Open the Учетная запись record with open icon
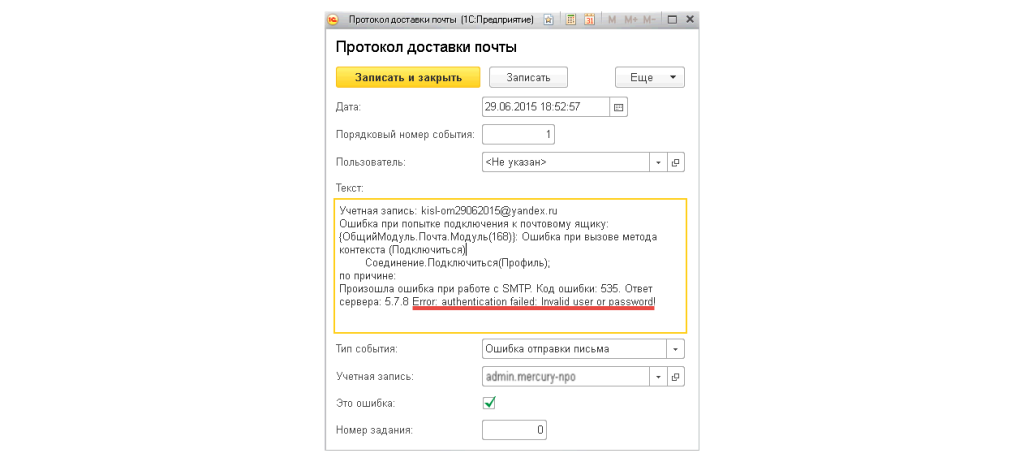 click(675, 377)
